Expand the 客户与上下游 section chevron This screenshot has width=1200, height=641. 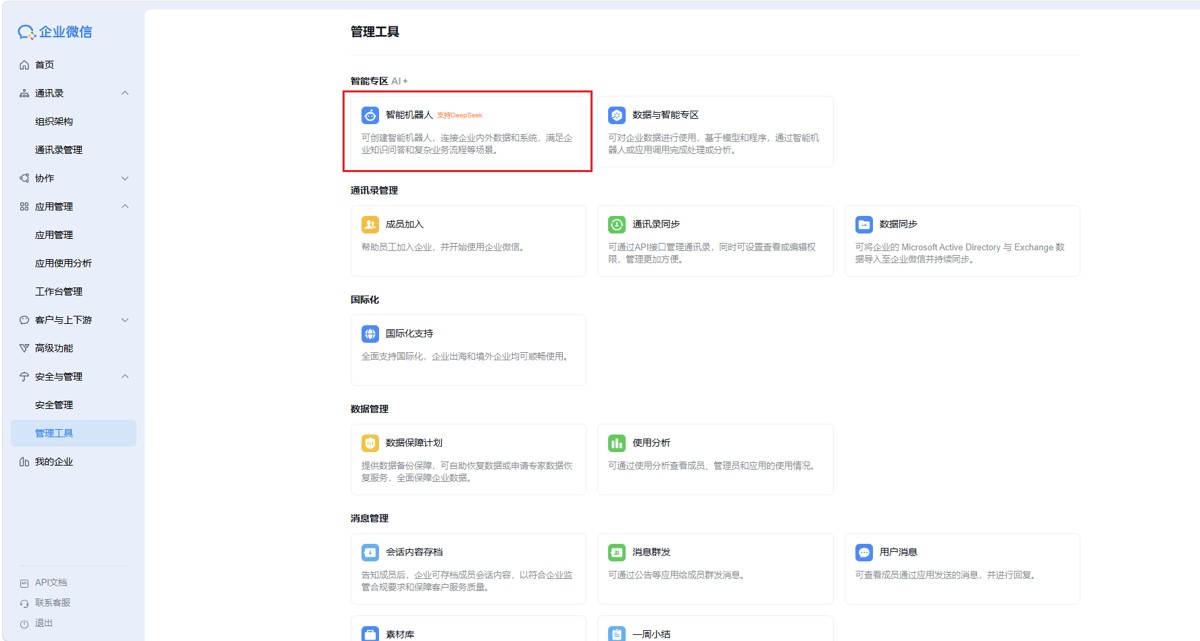tap(125, 320)
